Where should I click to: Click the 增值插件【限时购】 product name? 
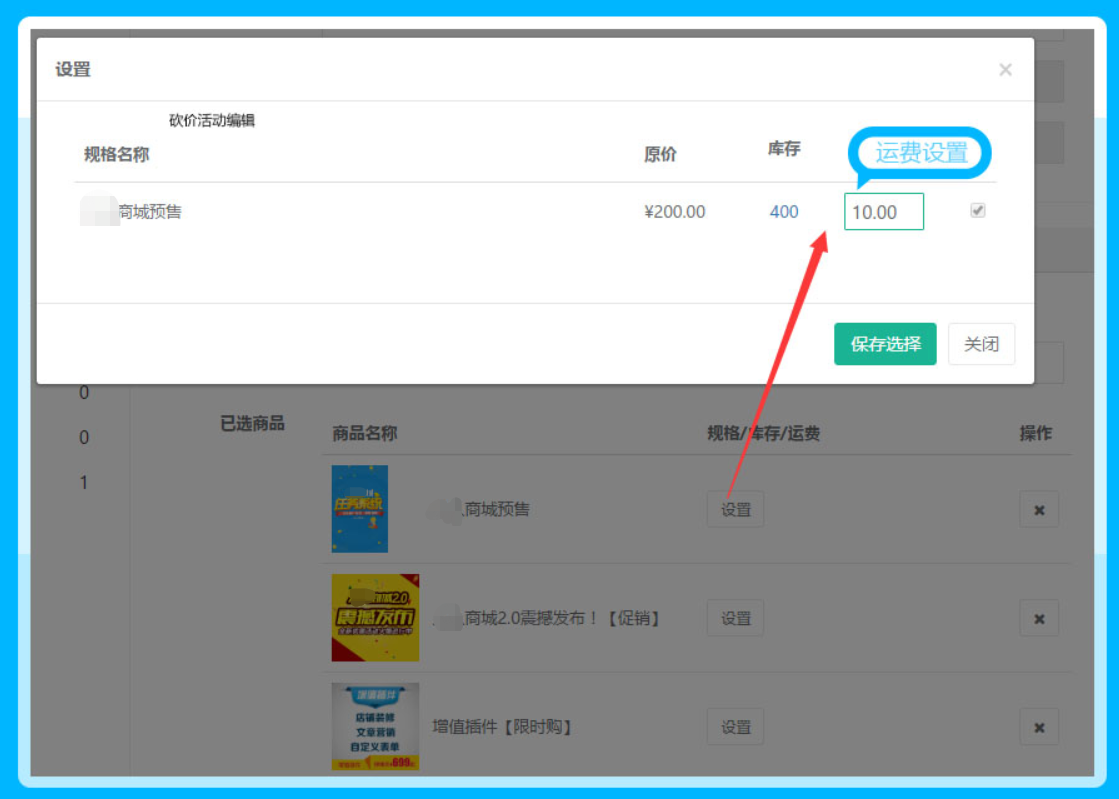tap(502, 726)
